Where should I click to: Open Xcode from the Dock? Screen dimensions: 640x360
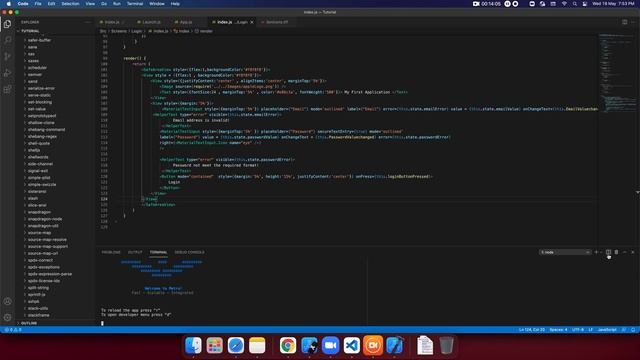point(394,346)
